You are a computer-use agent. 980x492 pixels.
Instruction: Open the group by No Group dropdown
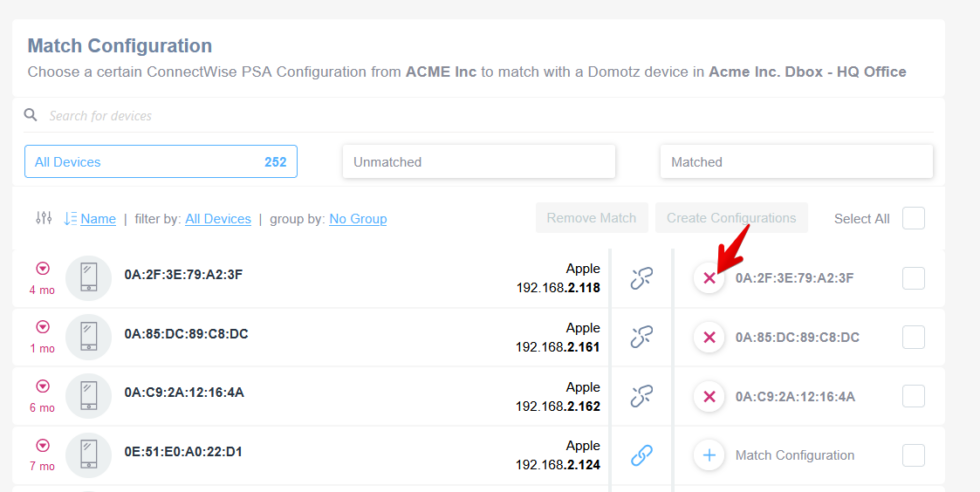pyautogui.click(x=358, y=219)
